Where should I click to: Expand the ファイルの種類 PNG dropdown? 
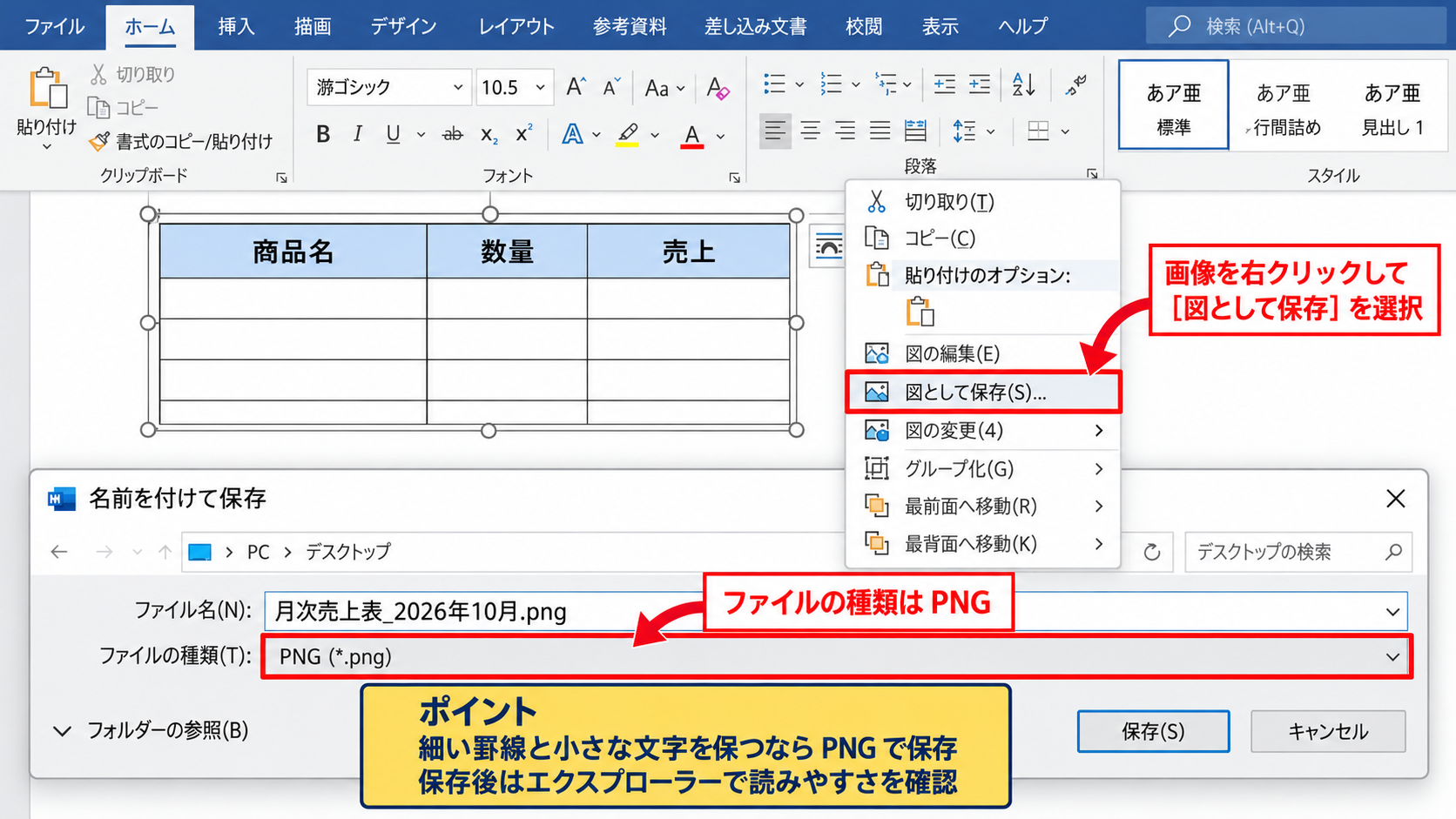click(x=1392, y=657)
